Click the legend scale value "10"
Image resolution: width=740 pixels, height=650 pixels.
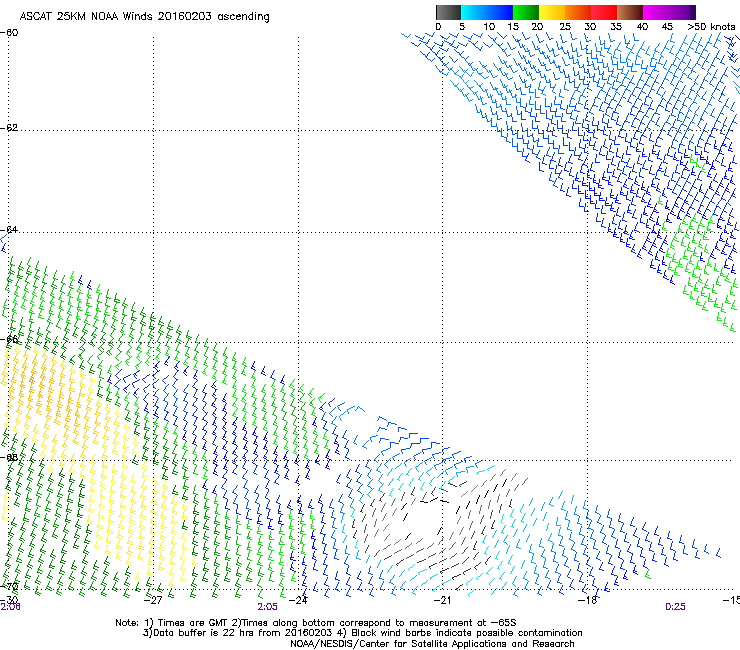point(489,27)
